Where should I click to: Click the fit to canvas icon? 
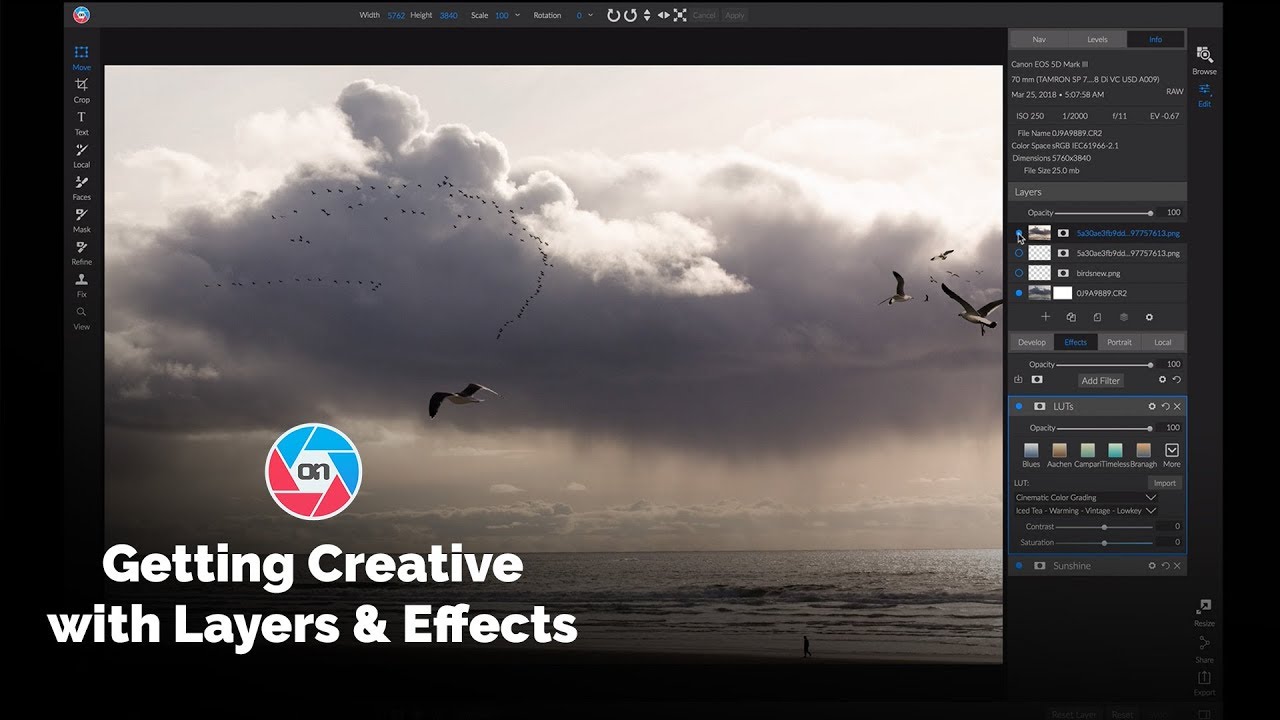(x=680, y=15)
